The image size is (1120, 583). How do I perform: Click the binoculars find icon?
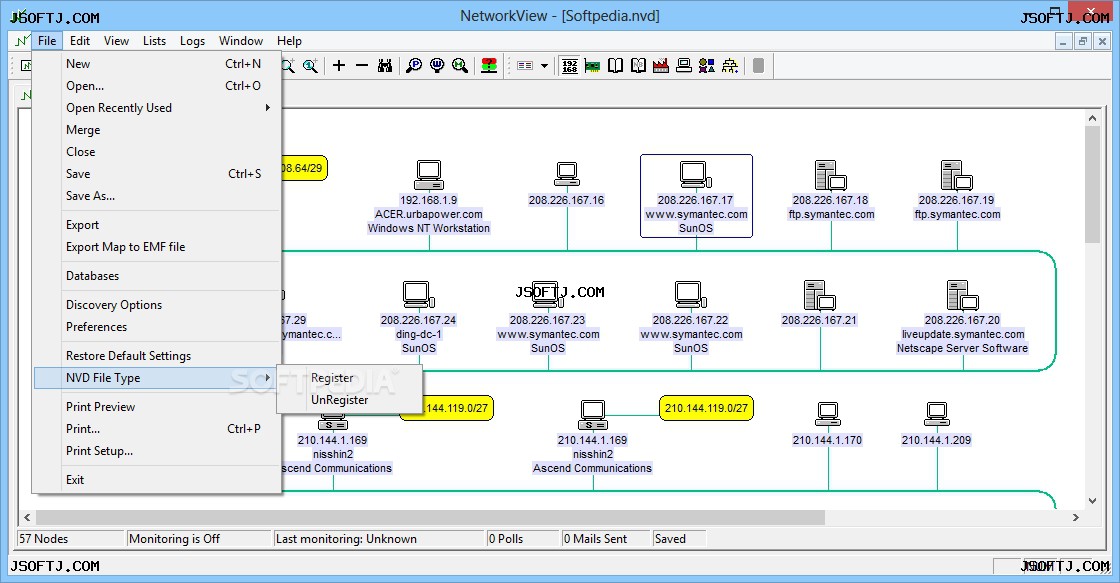pos(385,66)
